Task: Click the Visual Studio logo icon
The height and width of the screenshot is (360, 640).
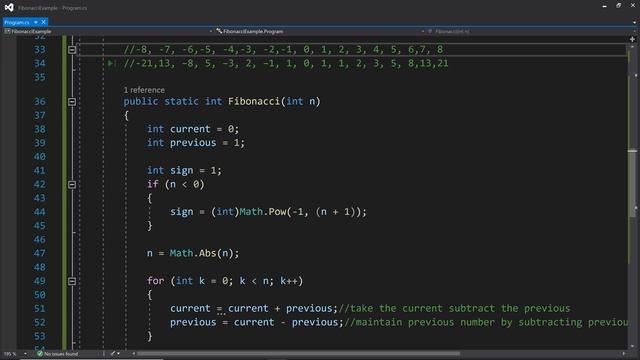Action: (x=9, y=7)
